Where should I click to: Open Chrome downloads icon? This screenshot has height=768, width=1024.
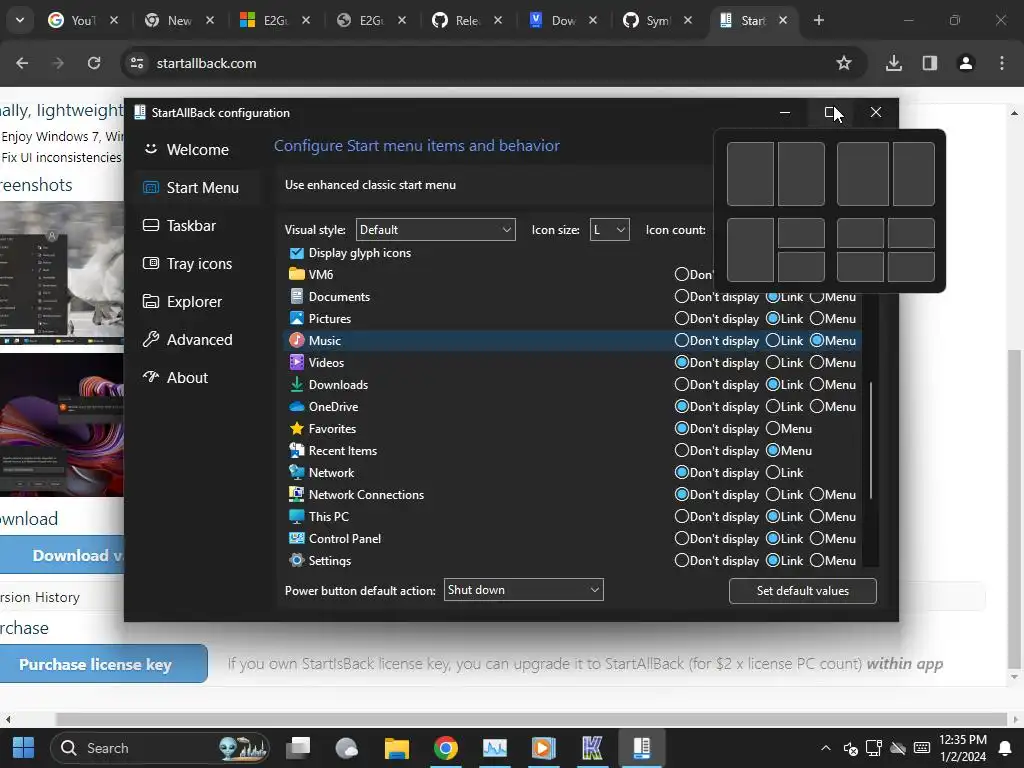pyautogui.click(x=893, y=63)
